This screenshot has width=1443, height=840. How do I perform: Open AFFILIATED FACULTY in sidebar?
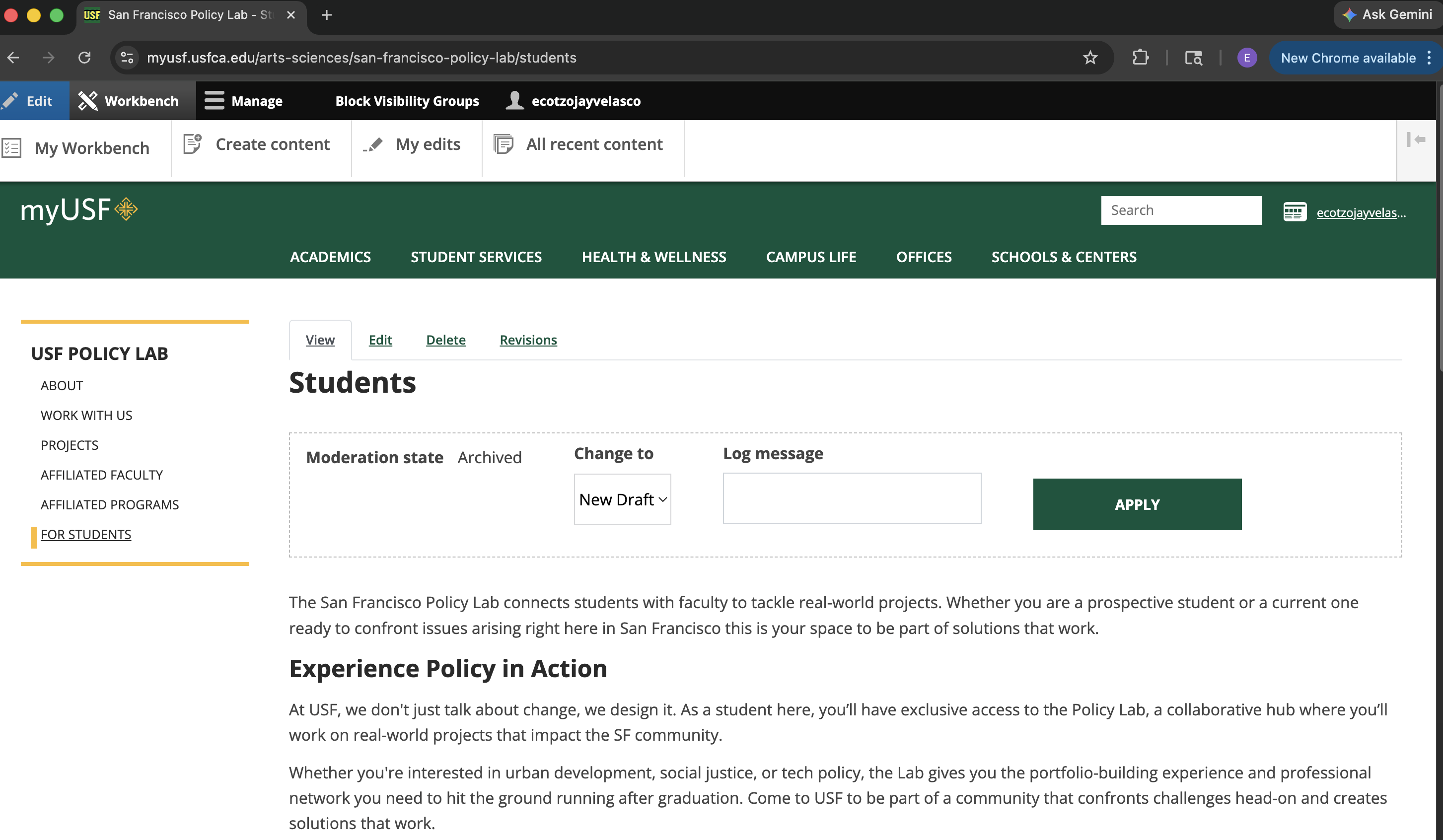[x=101, y=475]
